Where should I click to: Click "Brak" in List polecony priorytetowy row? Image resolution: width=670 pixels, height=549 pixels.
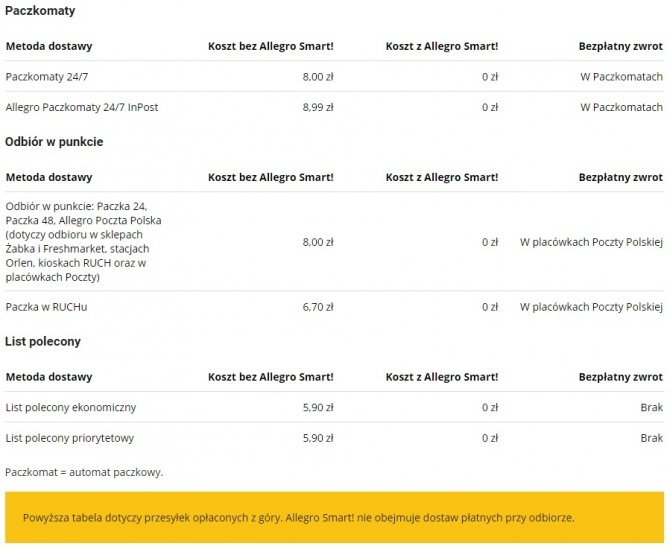tap(652, 438)
